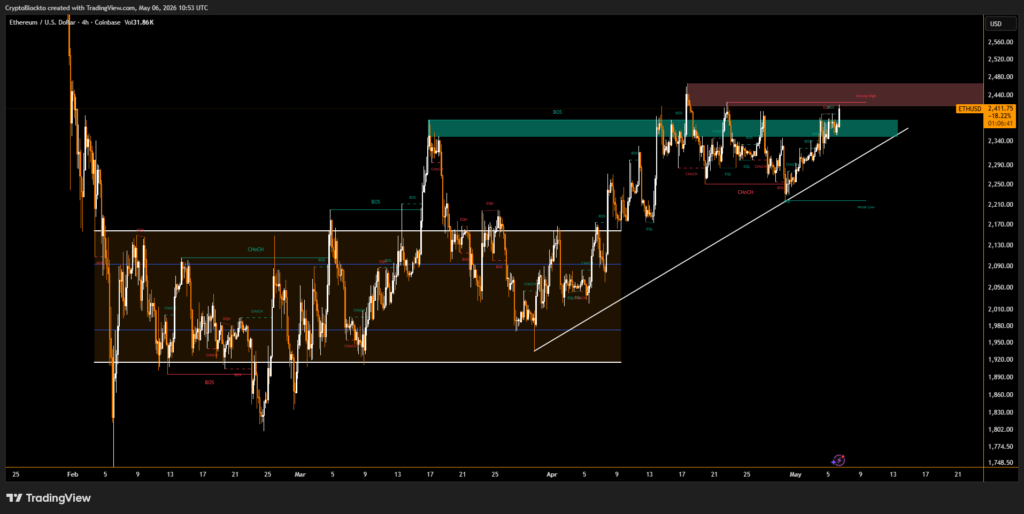Click the TradingView logo at bottom left
1024x514 pixels.
click(48, 498)
